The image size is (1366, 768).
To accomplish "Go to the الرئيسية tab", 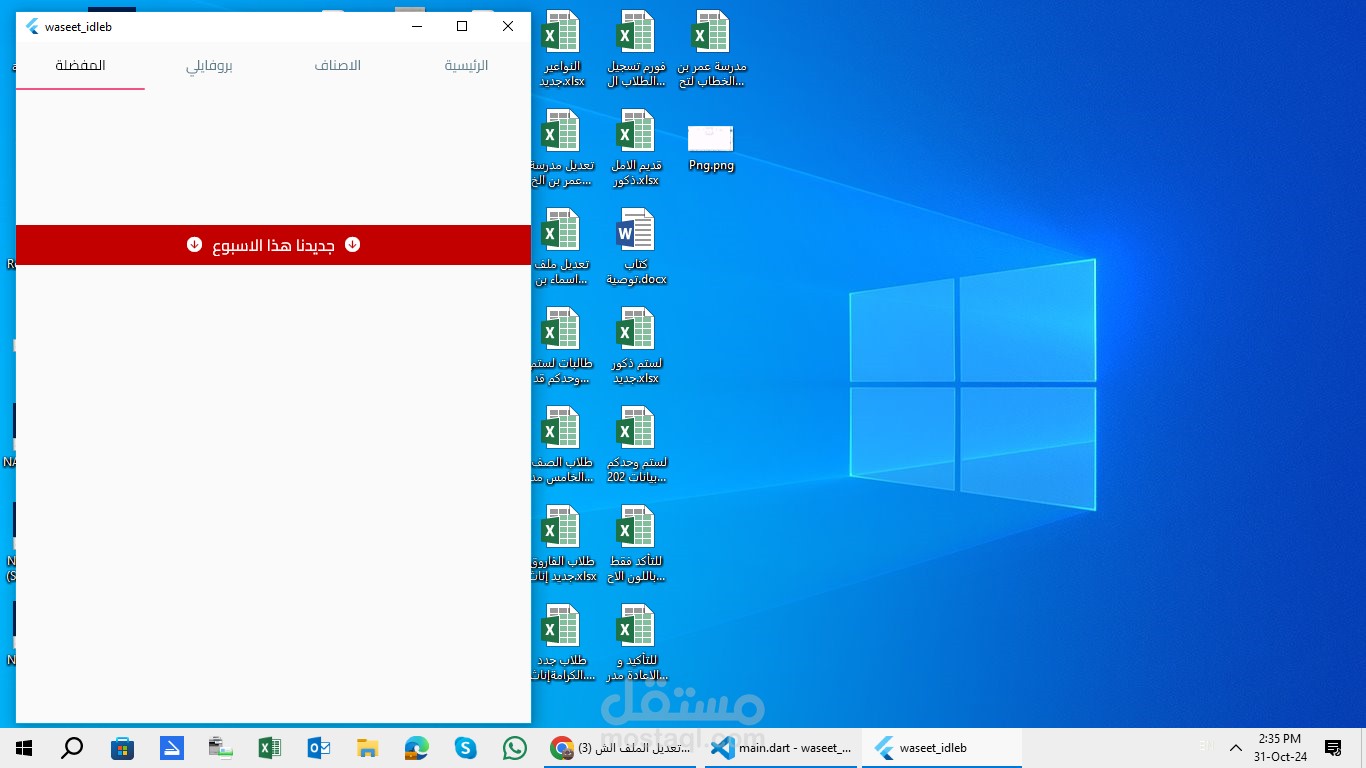I will [466, 66].
